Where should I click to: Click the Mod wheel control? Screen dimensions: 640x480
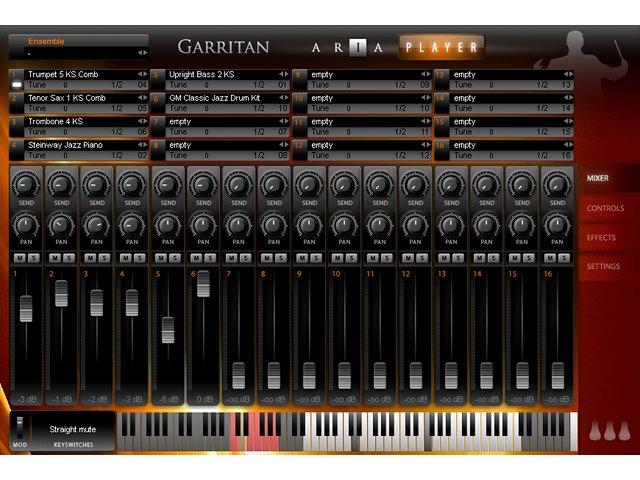(20, 426)
